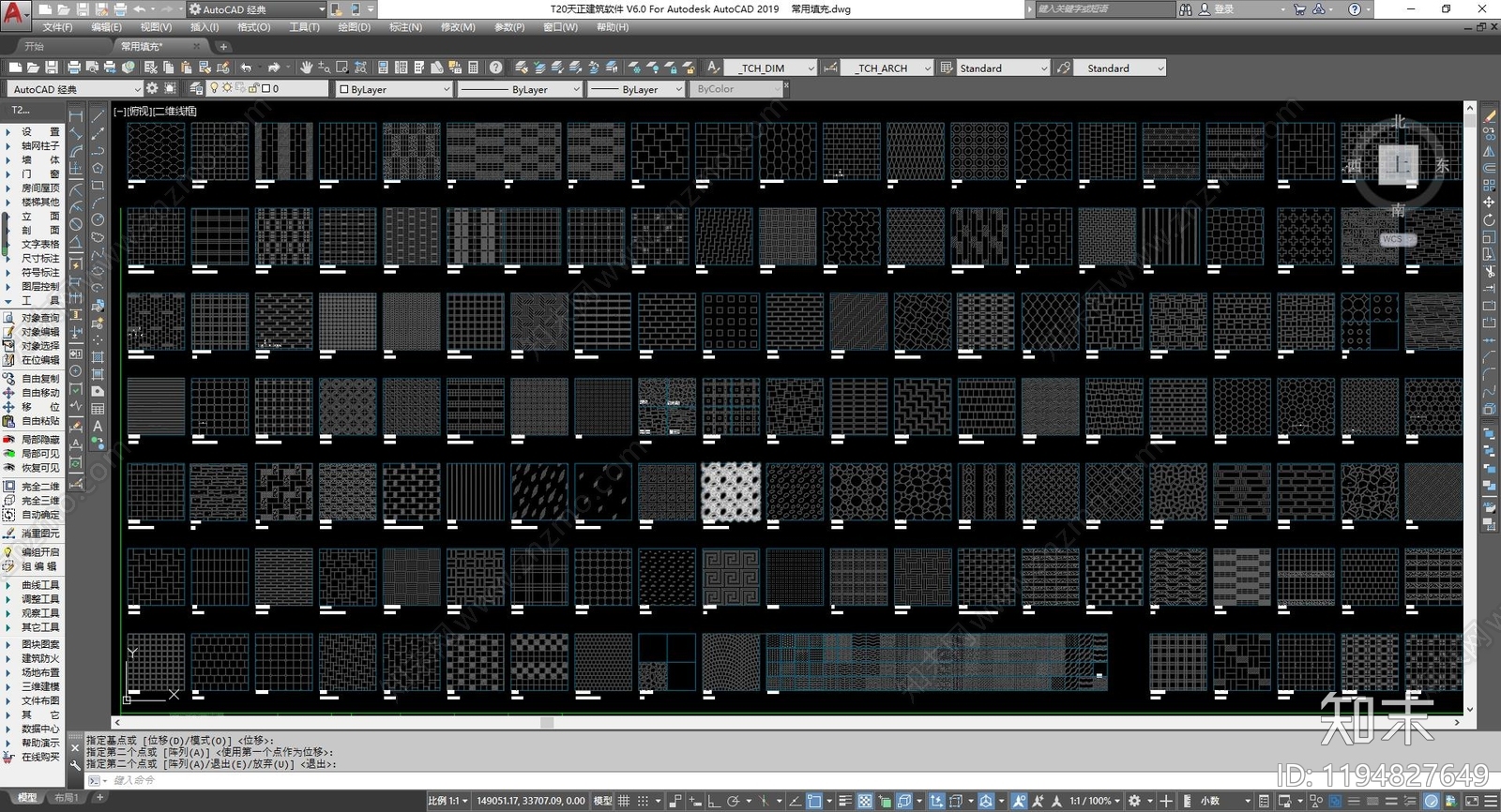Click the Move tool in modify toolbar

pyautogui.click(x=1489, y=202)
